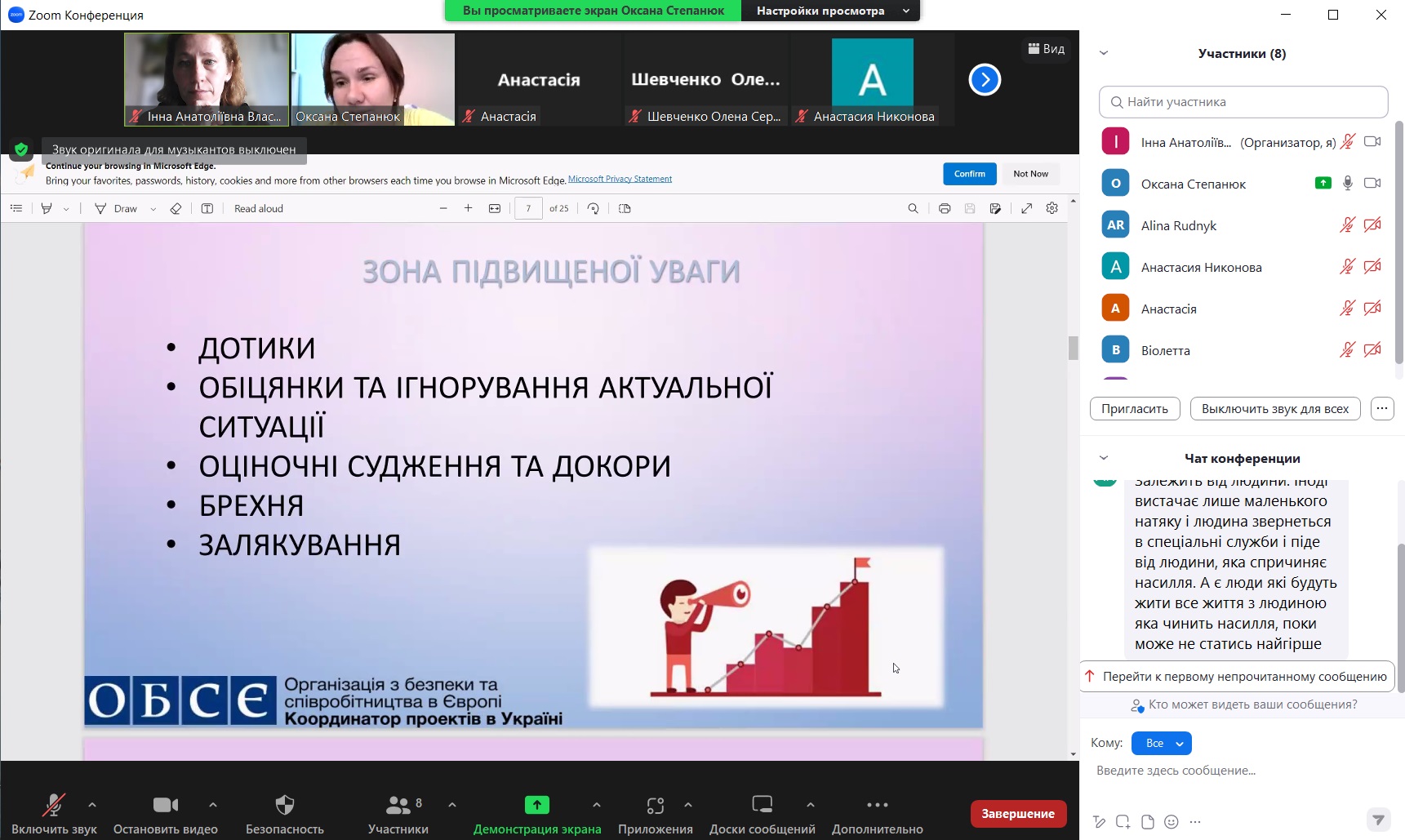Select the highlight tool in PDF toolbar
The image size is (1405, 840).
click(47, 208)
